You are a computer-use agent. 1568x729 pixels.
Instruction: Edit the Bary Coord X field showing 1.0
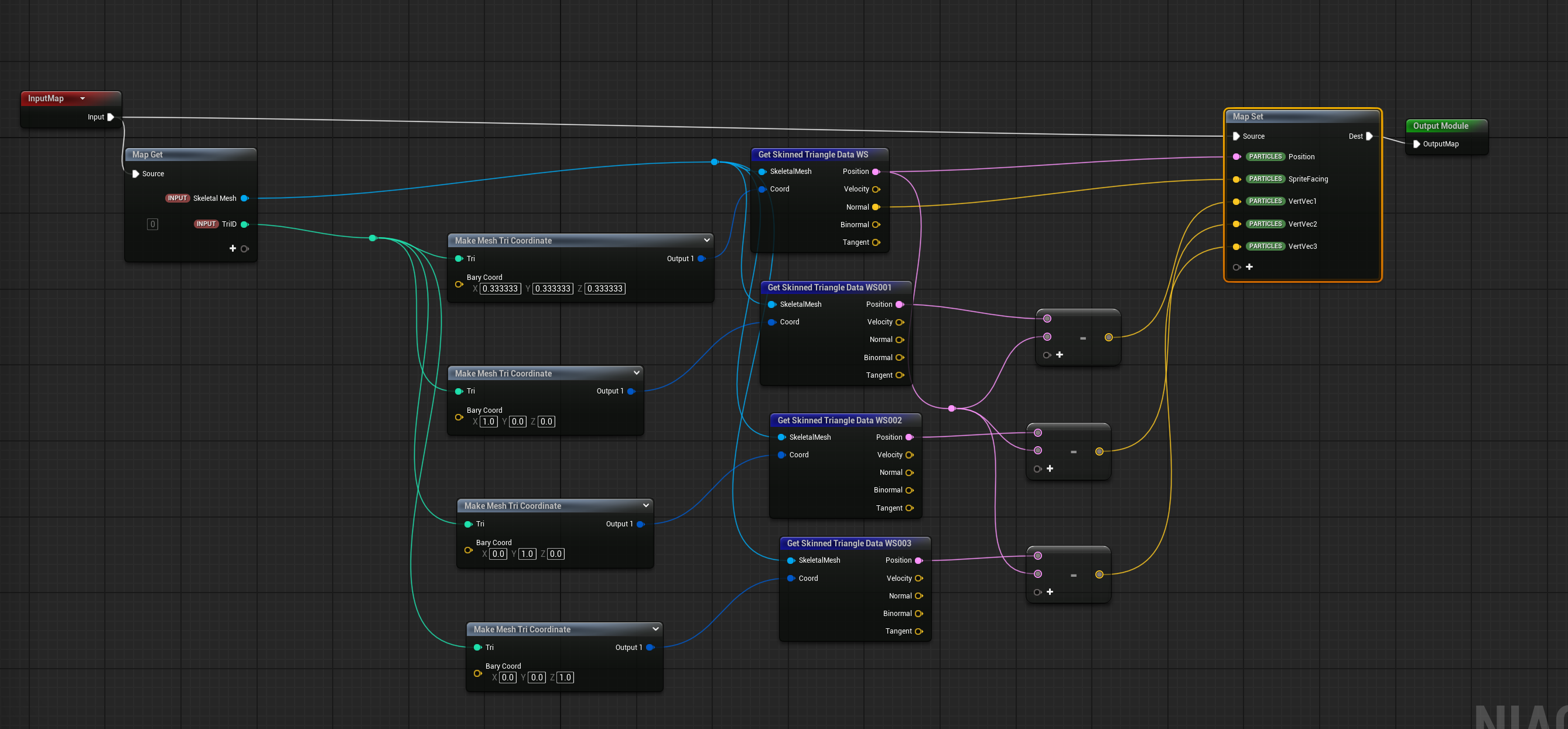(488, 422)
